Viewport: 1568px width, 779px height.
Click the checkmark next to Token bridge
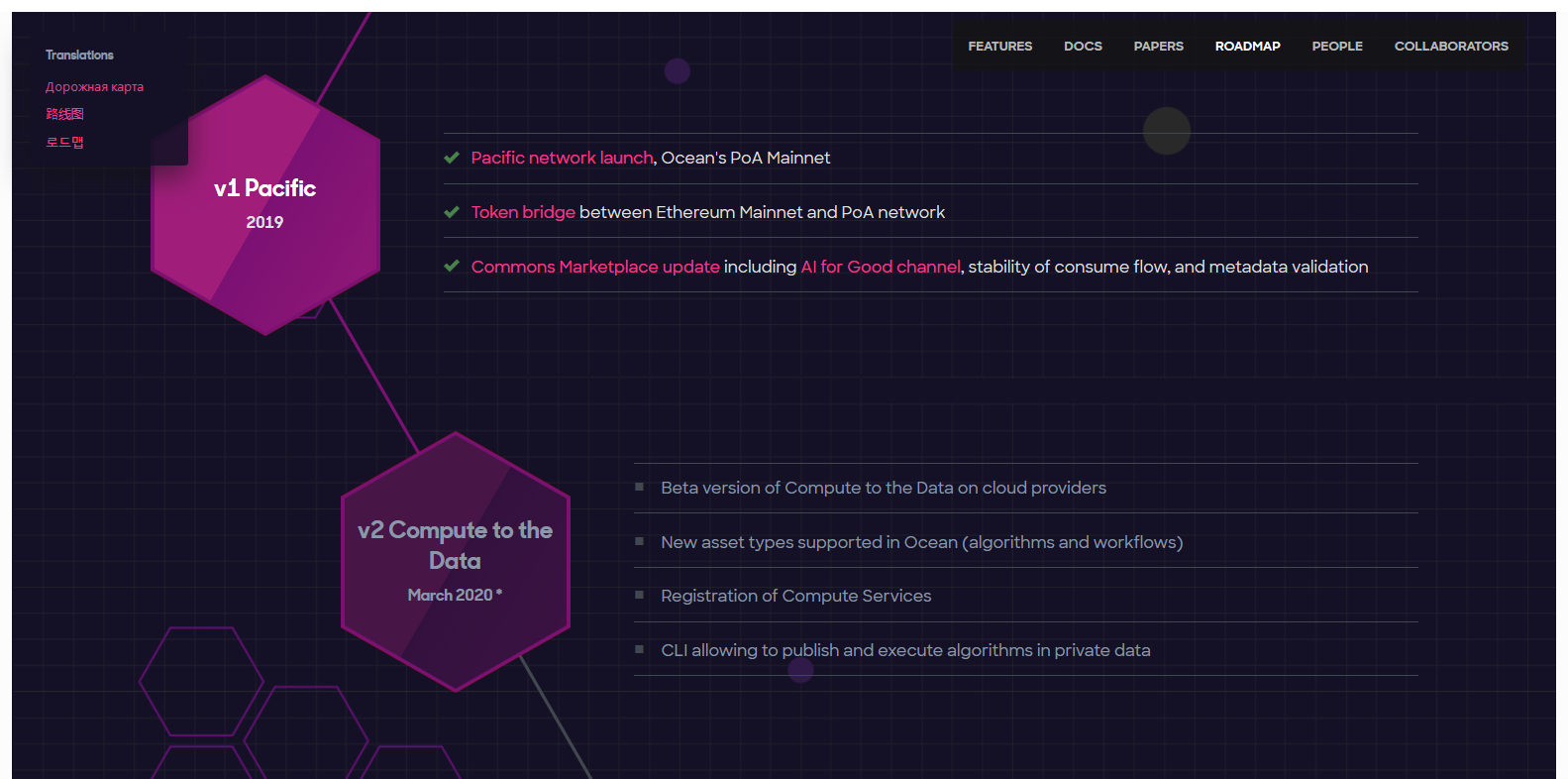(x=452, y=212)
